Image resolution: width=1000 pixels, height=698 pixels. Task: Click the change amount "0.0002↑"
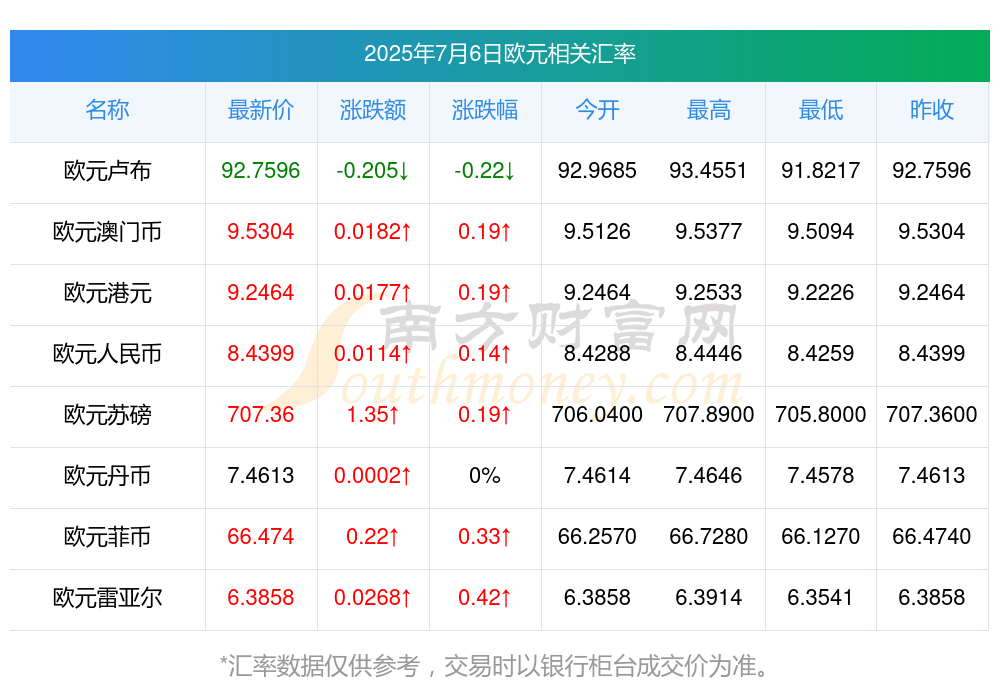click(373, 475)
